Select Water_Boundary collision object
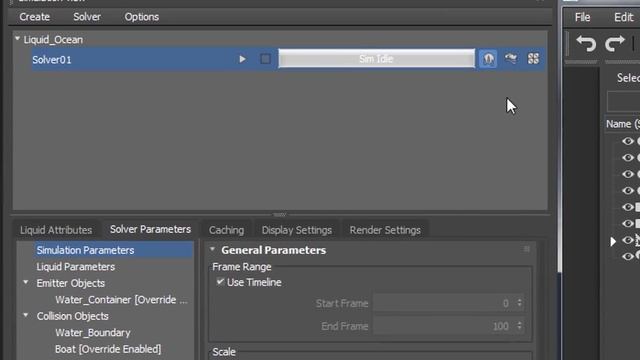The height and width of the screenshot is (360, 640). (93, 333)
